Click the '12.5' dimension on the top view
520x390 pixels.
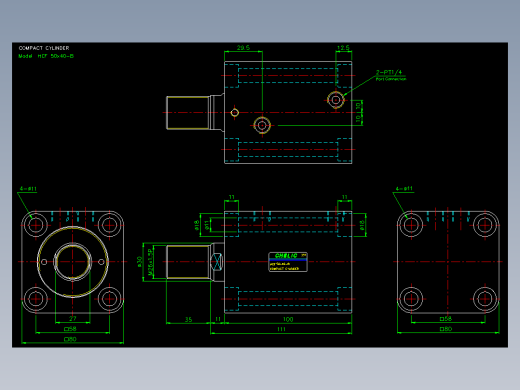click(x=343, y=48)
